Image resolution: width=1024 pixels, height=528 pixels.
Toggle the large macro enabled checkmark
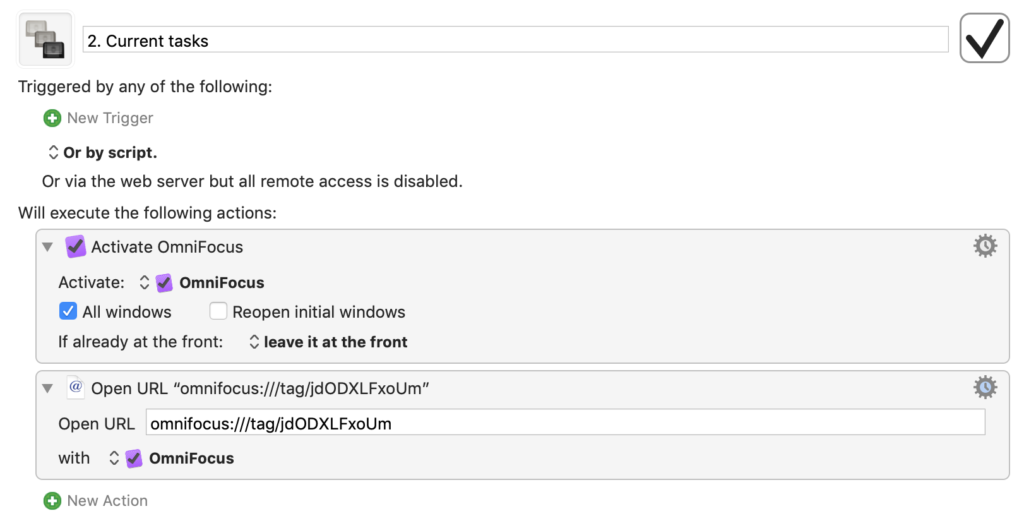tap(984, 39)
